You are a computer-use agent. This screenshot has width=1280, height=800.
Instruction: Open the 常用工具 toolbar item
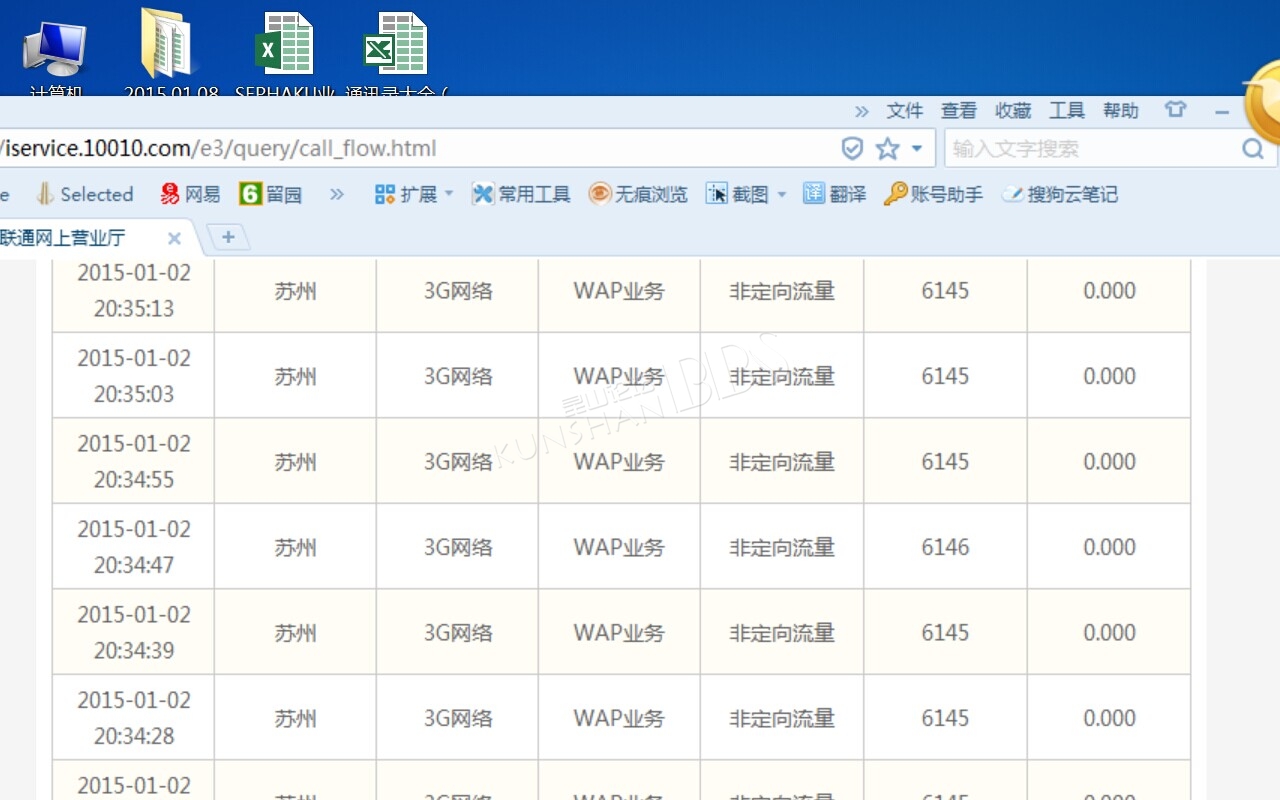(521, 194)
